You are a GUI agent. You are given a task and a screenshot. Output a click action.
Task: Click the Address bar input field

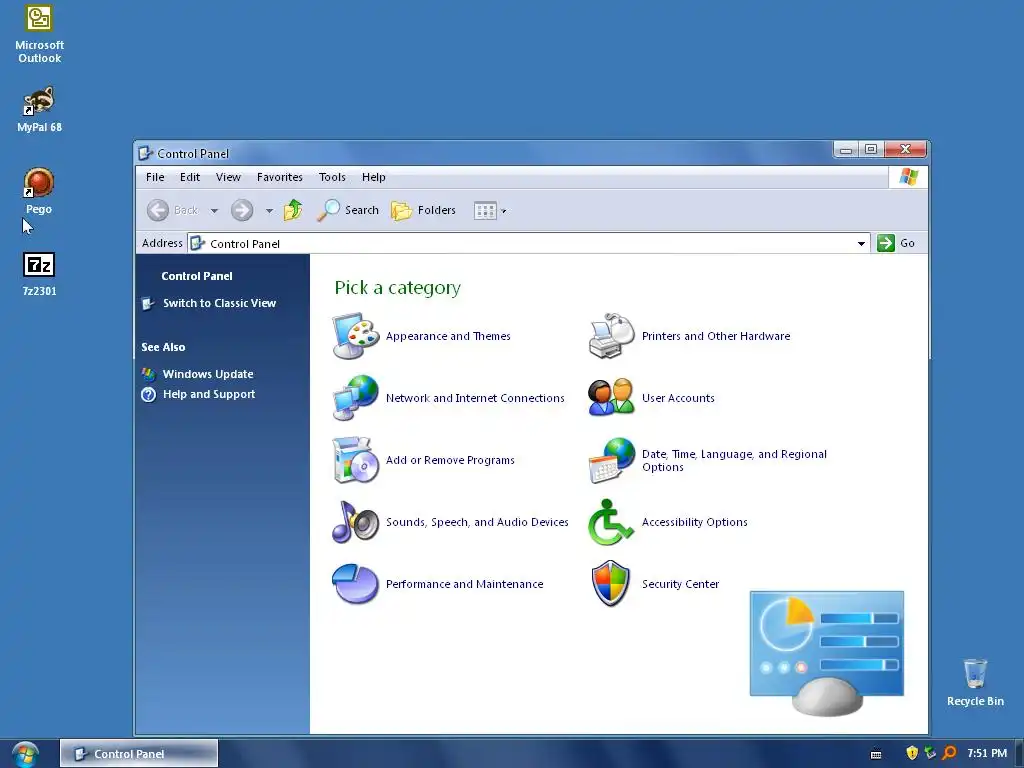(528, 244)
